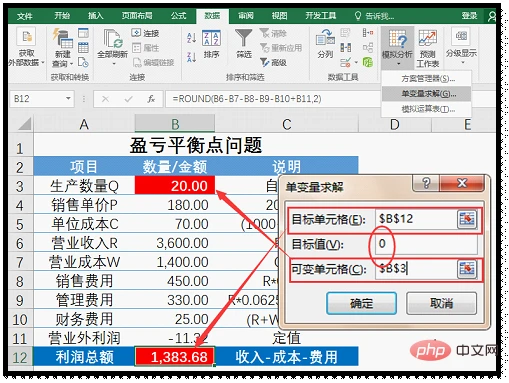Click the dialog help question mark button
The height and width of the screenshot is (383, 509).
[x=426, y=183]
